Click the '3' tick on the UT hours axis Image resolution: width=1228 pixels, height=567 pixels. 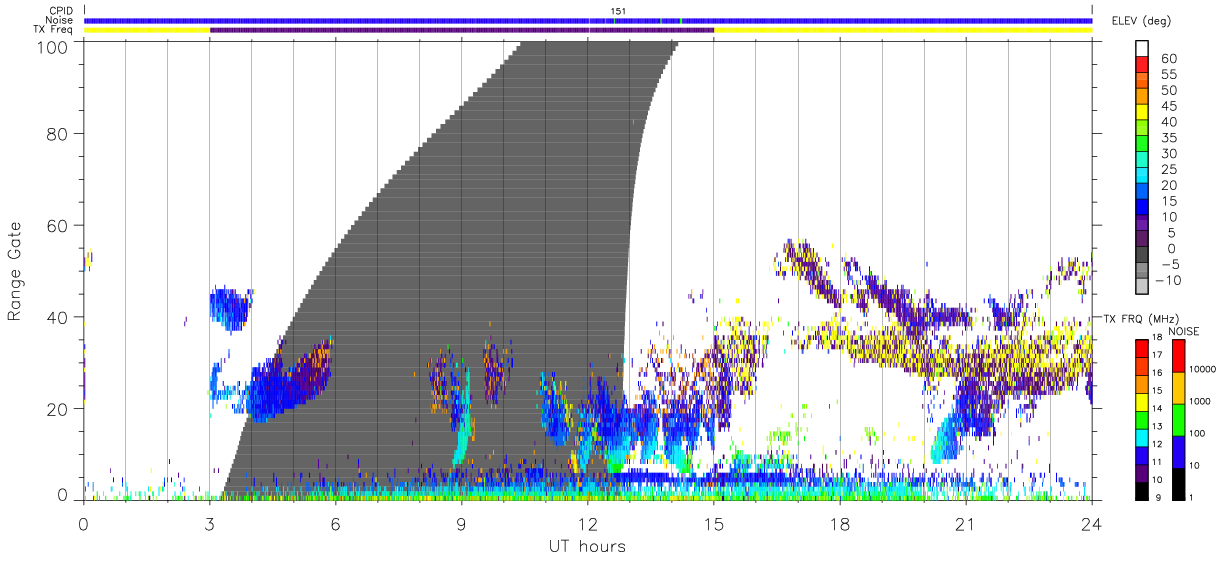click(209, 524)
